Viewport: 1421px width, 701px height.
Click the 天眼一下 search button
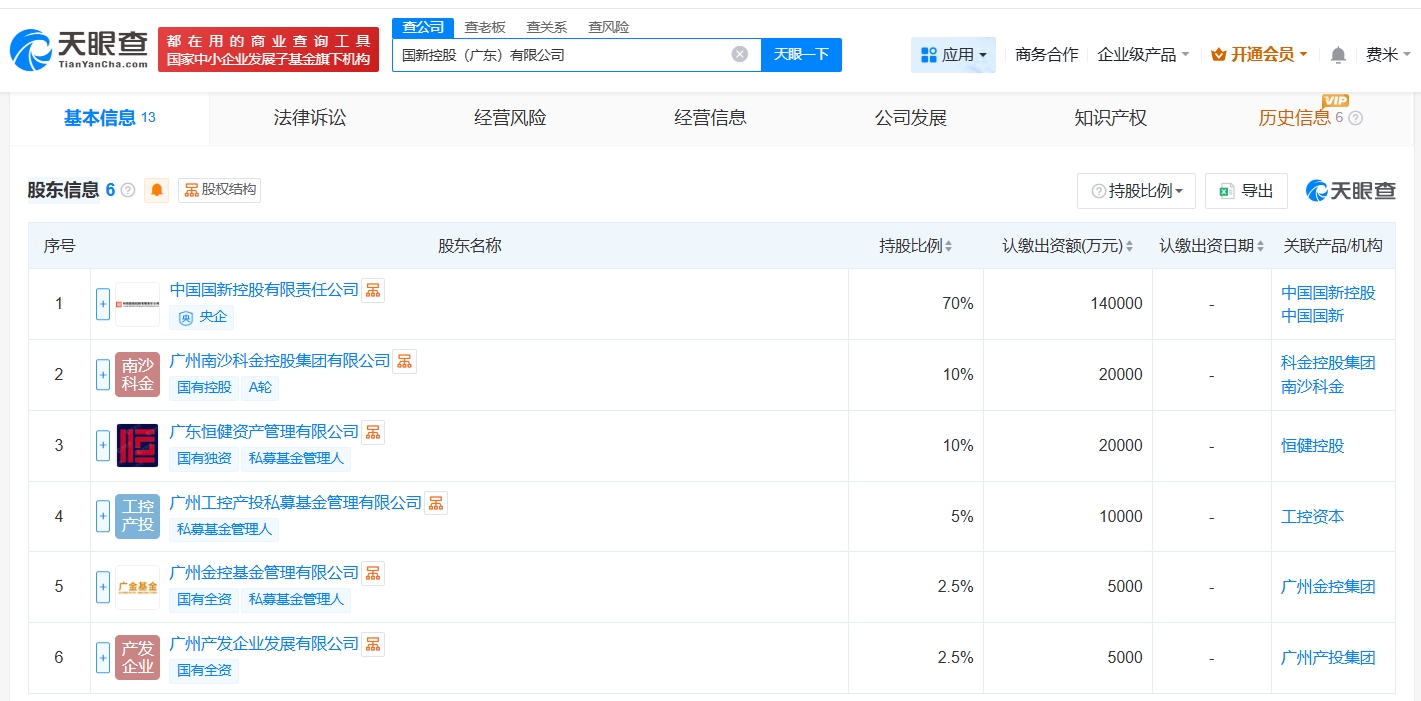801,55
